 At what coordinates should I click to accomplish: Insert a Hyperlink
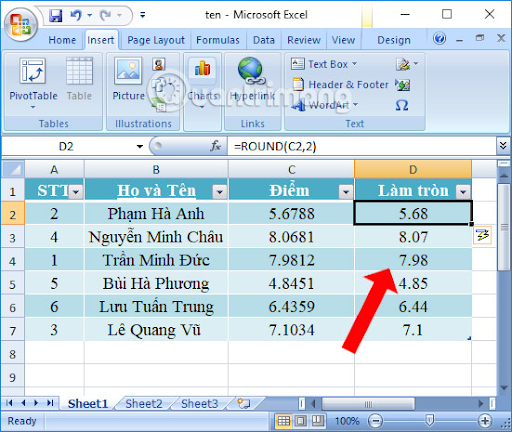tap(252, 71)
